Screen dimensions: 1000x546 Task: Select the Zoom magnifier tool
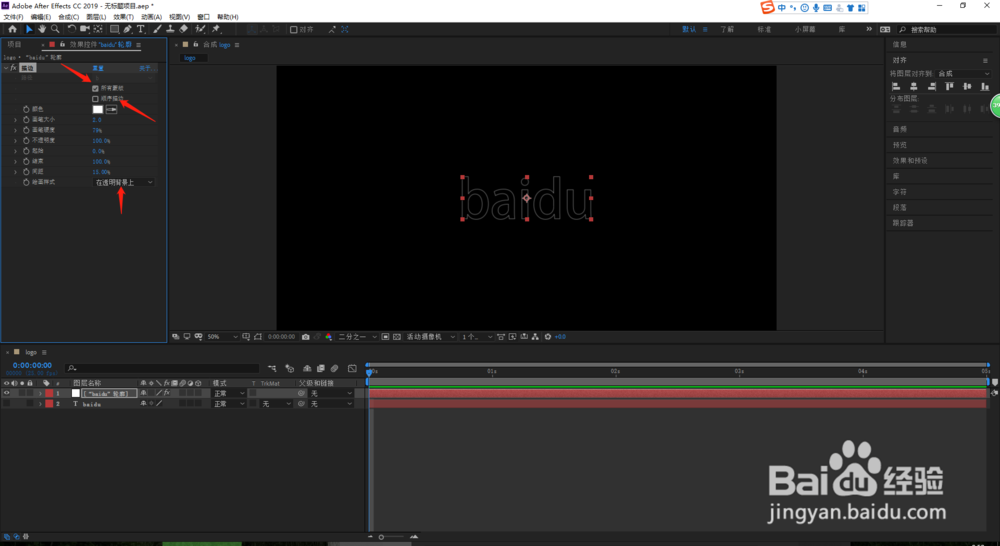coord(55,29)
